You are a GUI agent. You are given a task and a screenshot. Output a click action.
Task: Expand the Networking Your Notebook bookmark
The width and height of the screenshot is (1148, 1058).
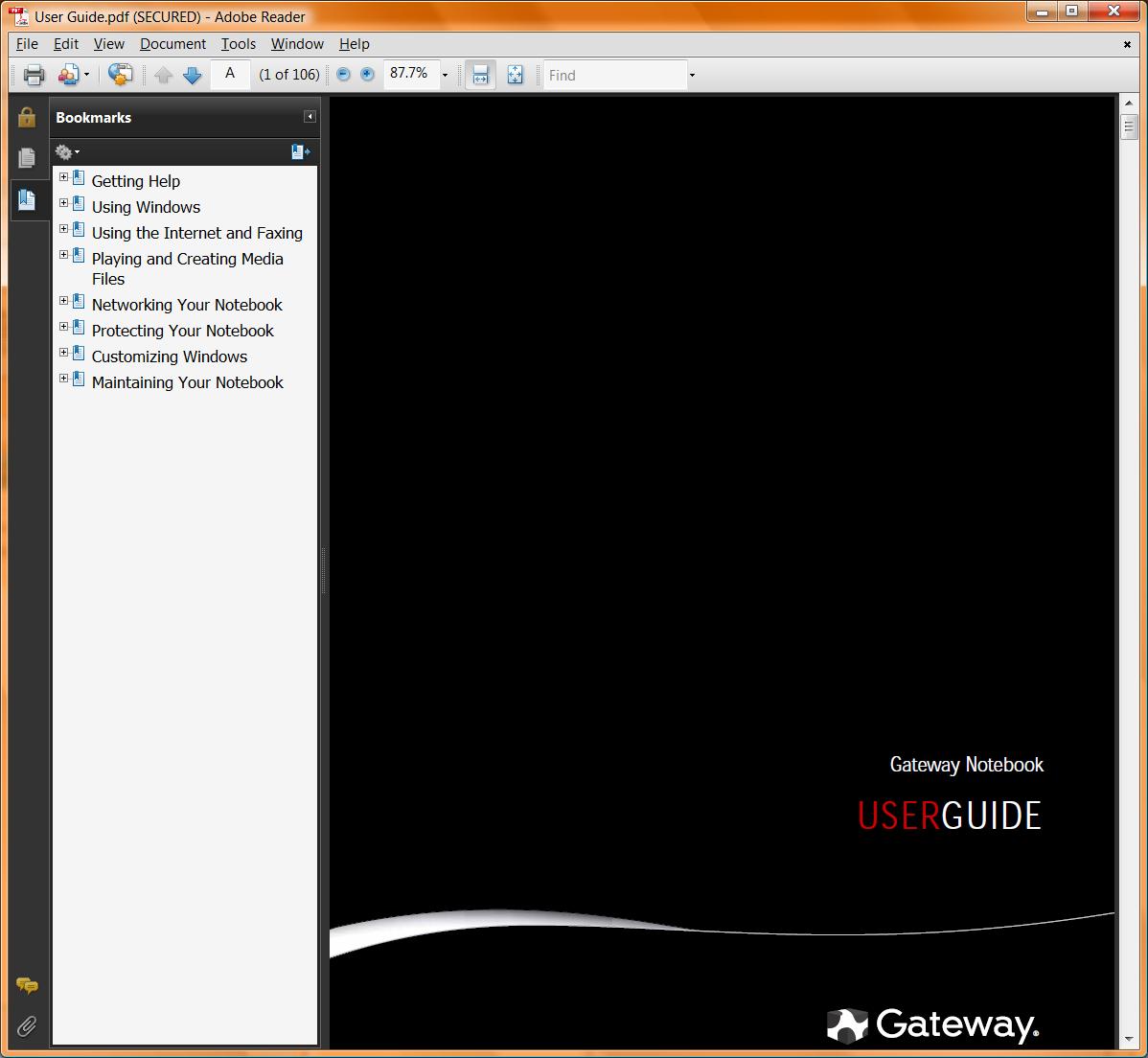click(x=63, y=301)
